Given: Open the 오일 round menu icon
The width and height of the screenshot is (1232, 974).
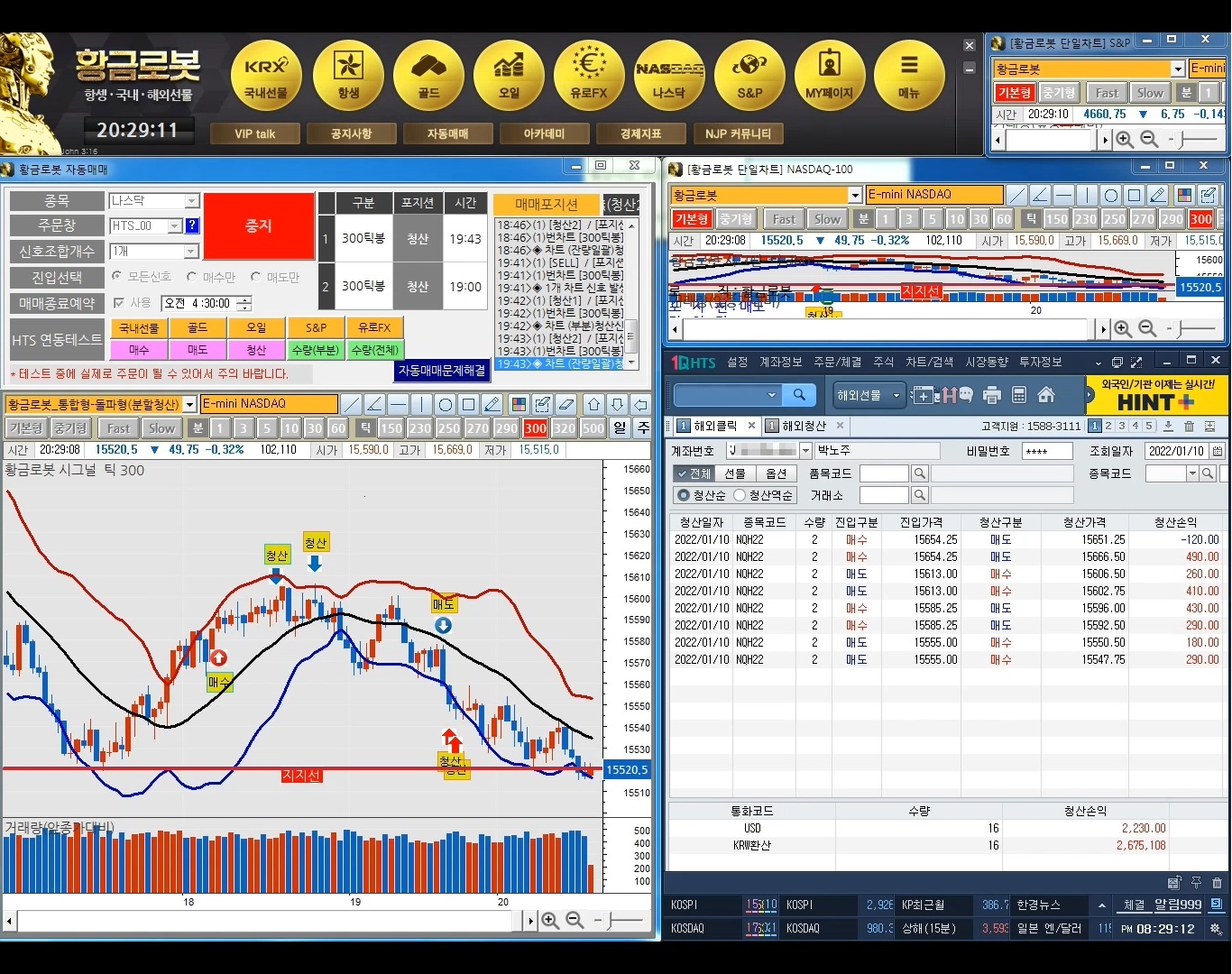Looking at the screenshot, I should [509, 77].
